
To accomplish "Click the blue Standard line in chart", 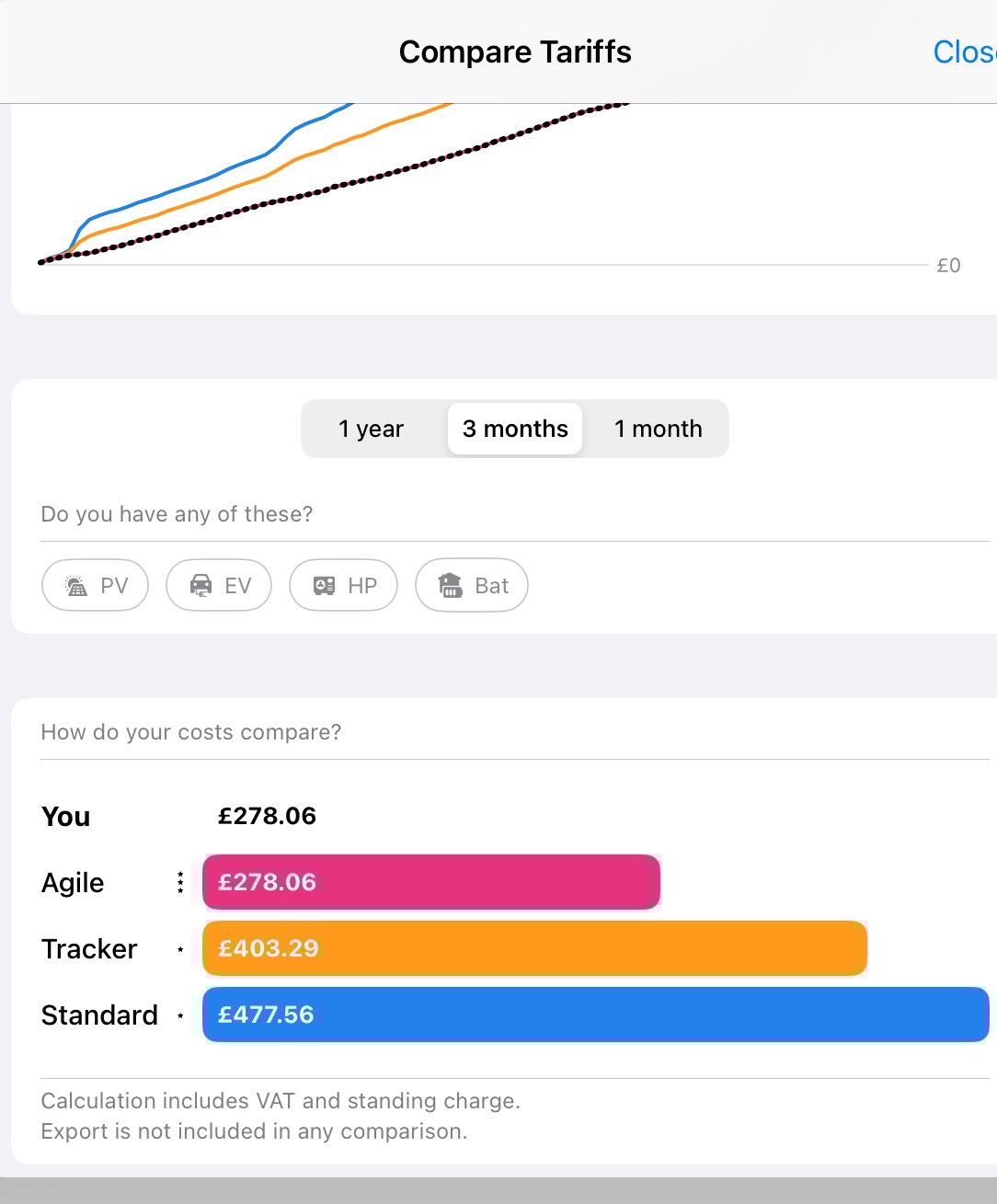I will click(x=219, y=172).
